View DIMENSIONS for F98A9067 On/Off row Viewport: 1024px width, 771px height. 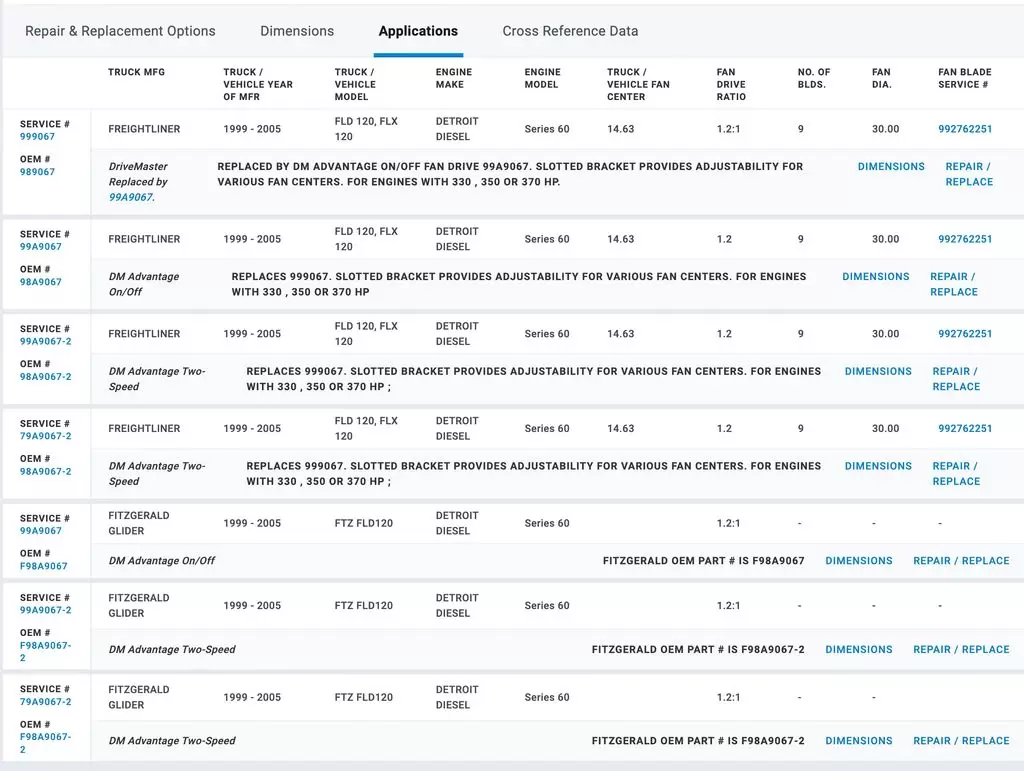click(x=858, y=561)
